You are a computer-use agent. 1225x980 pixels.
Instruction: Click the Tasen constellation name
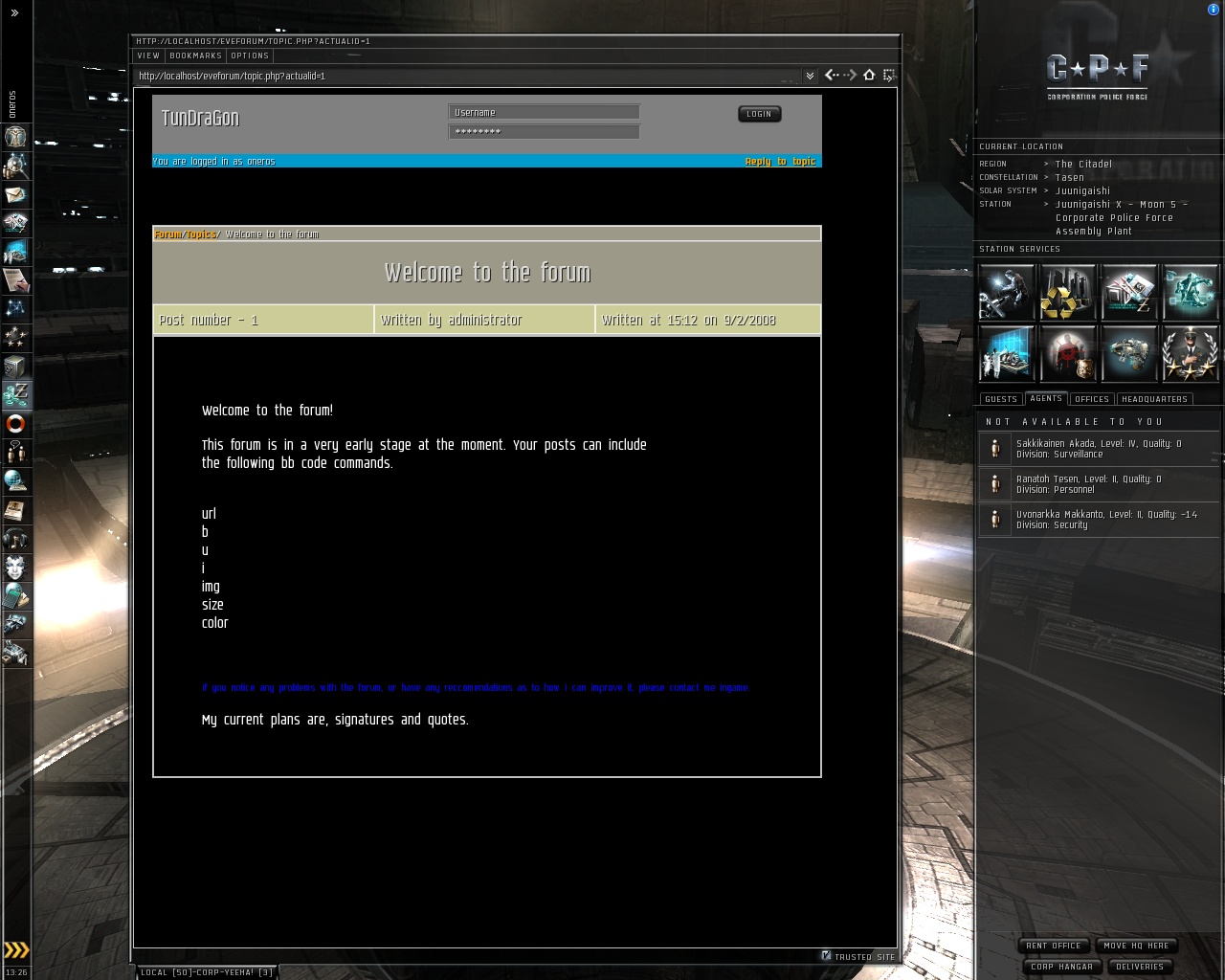tap(1070, 177)
